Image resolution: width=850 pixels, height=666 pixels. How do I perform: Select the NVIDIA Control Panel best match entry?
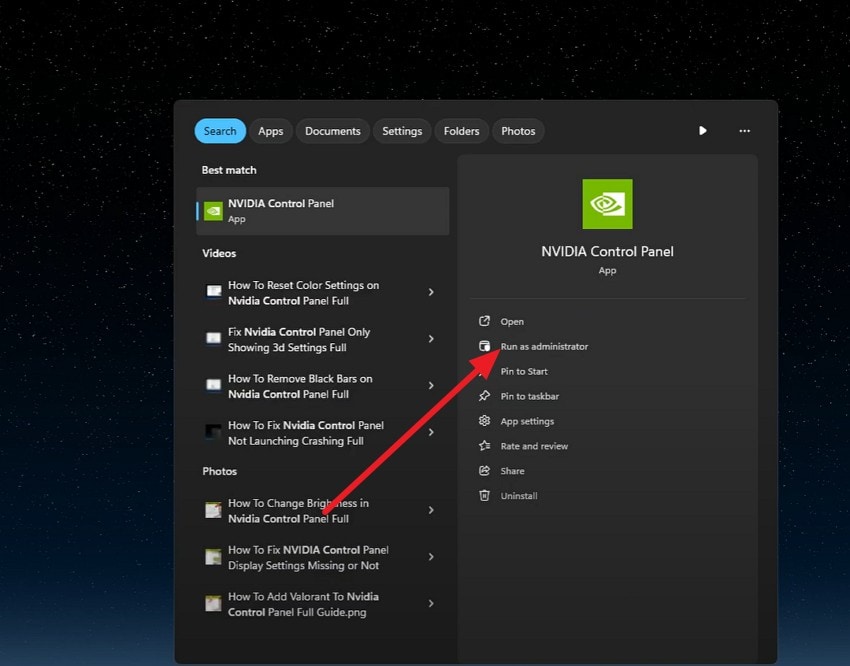pyautogui.click(x=322, y=211)
